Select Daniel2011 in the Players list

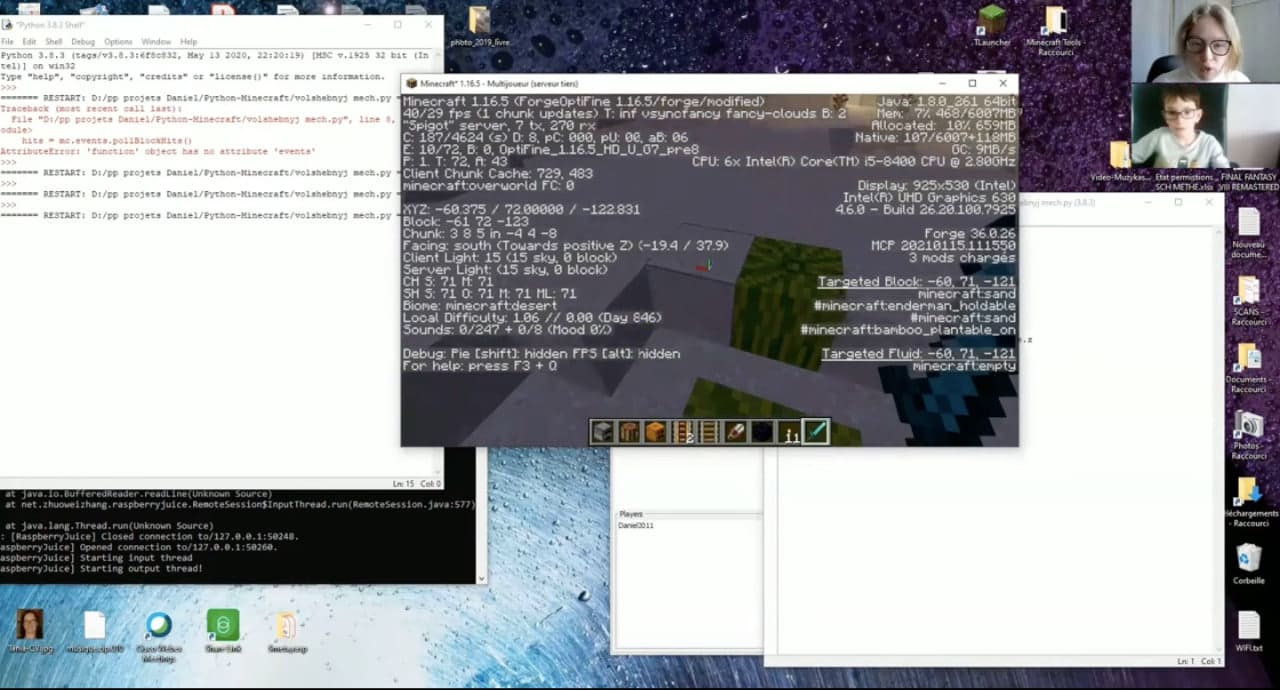pyautogui.click(x=636, y=525)
